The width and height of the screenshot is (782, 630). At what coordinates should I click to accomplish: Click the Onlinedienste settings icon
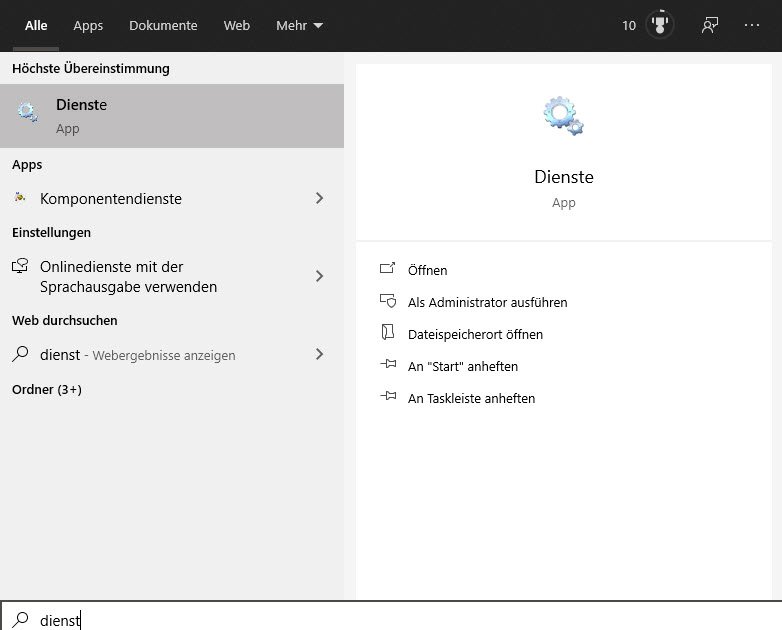pos(20,268)
